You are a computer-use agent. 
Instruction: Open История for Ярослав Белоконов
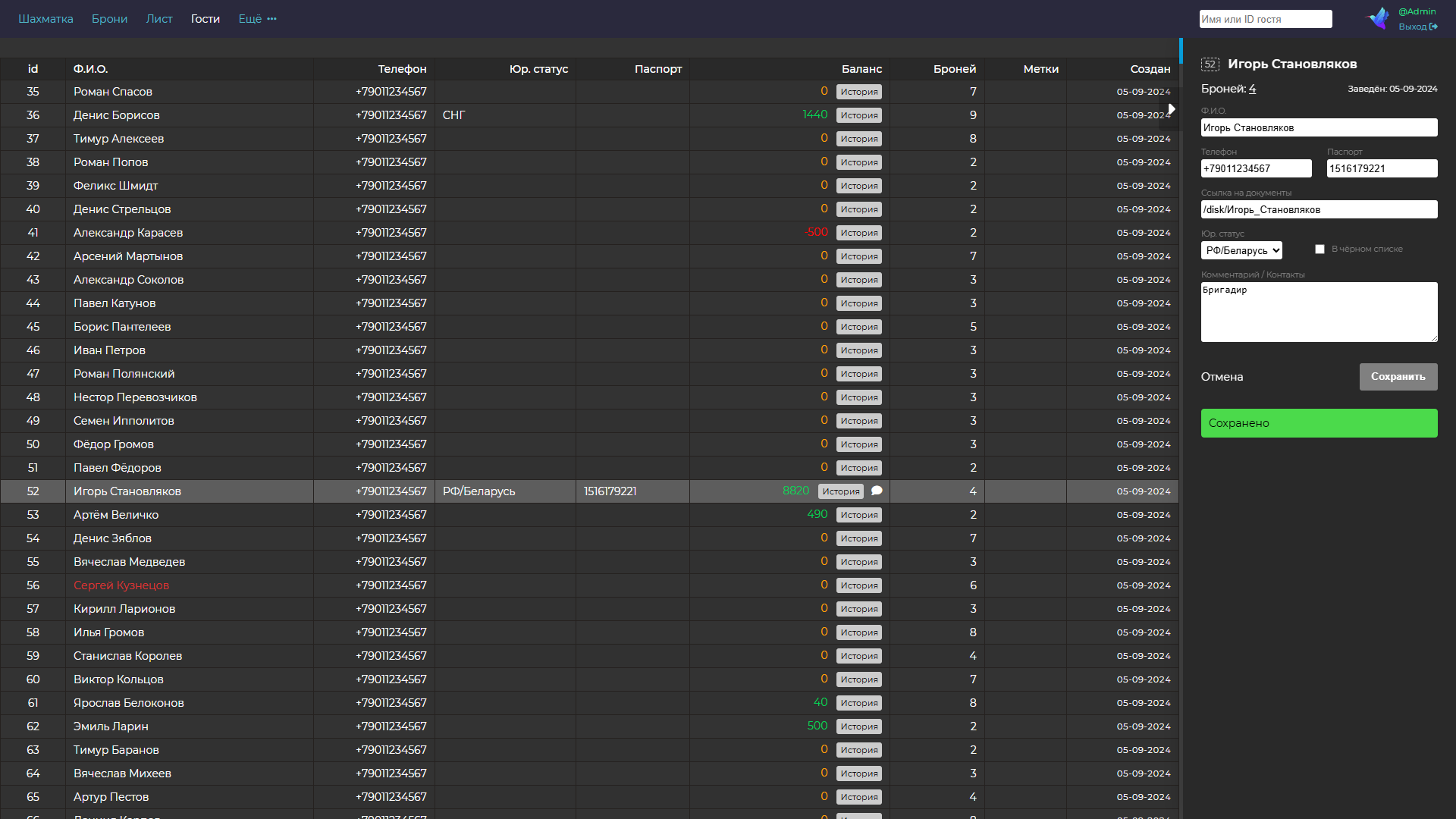click(x=859, y=703)
